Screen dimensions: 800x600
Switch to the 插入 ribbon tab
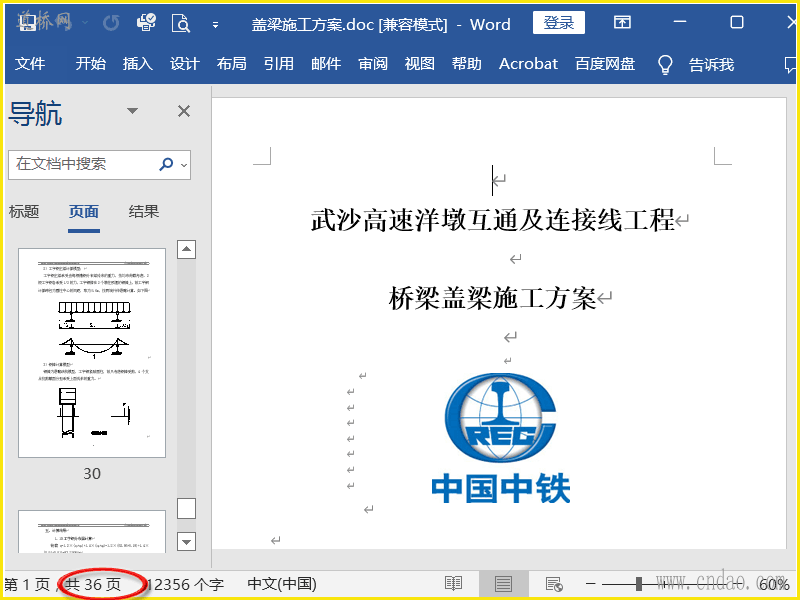[138, 64]
